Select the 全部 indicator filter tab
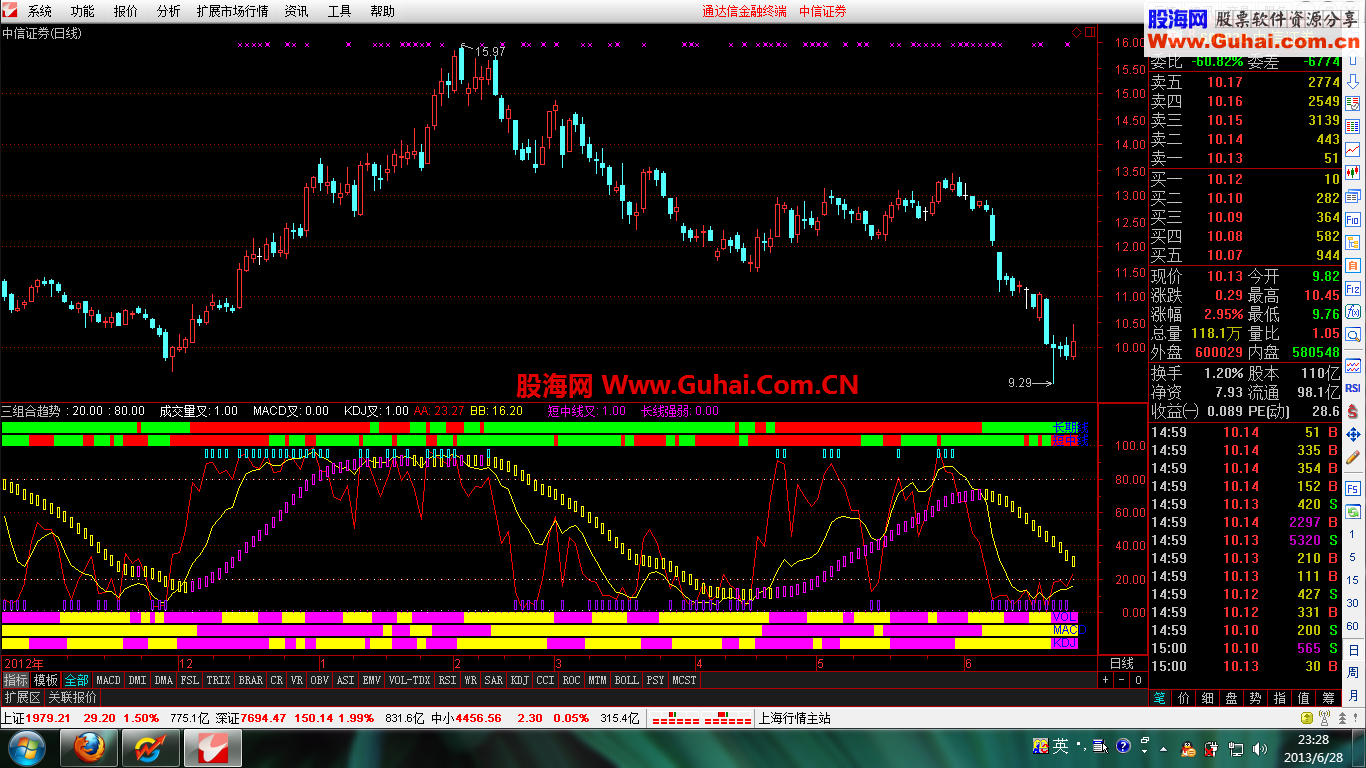Image resolution: width=1366 pixels, height=768 pixels. pyautogui.click(x=77, y=680)
